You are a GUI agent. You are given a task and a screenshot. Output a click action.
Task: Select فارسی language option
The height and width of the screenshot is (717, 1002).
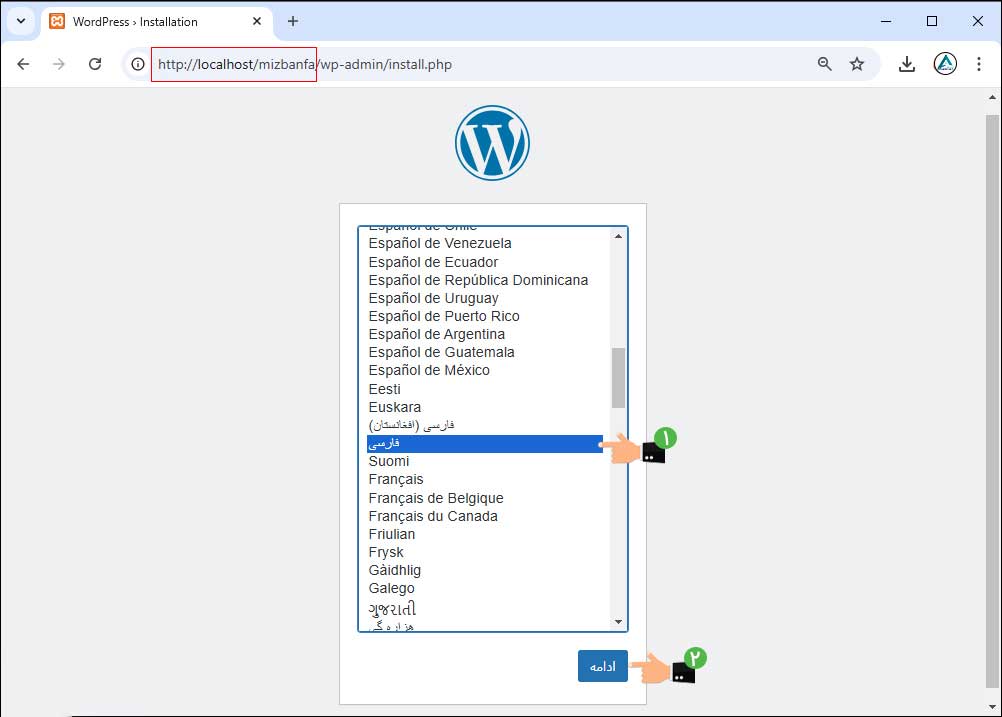click(484, 443)
